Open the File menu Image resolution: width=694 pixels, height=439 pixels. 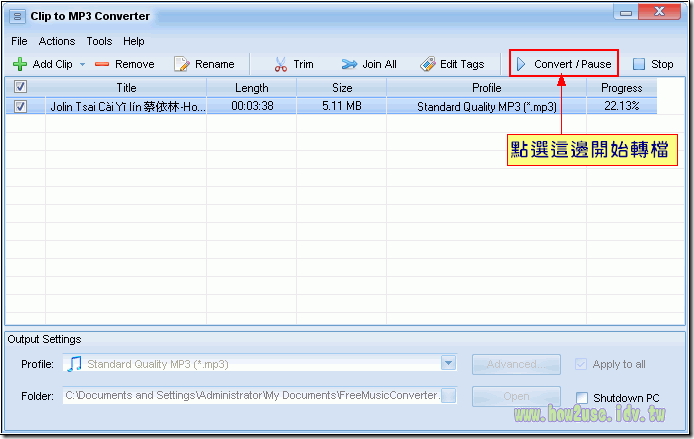pos(20,41)
